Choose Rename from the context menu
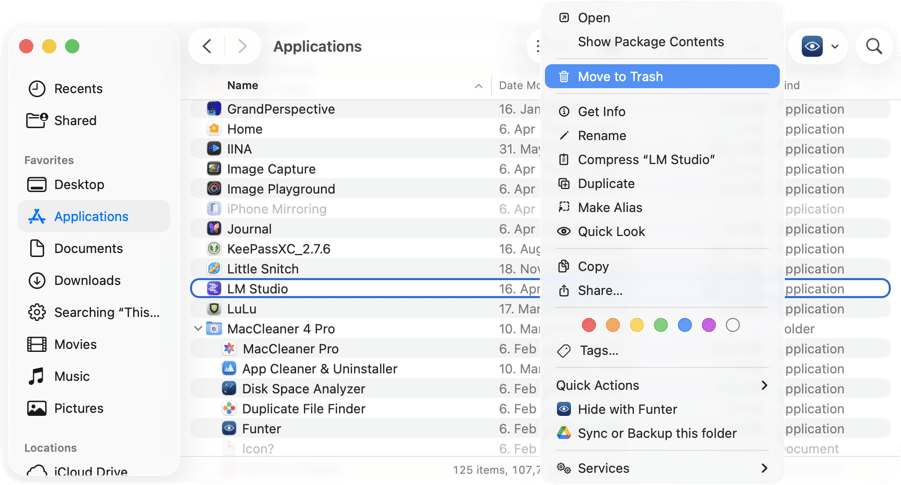 click(662, 136)
